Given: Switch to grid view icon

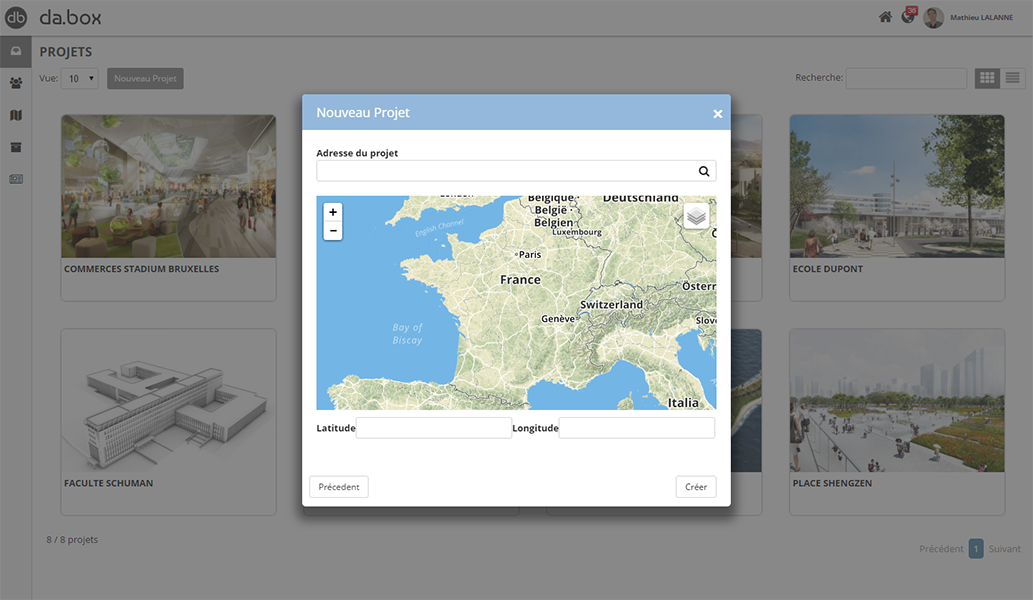Looking at the screenshot, I should coord(987,78).
